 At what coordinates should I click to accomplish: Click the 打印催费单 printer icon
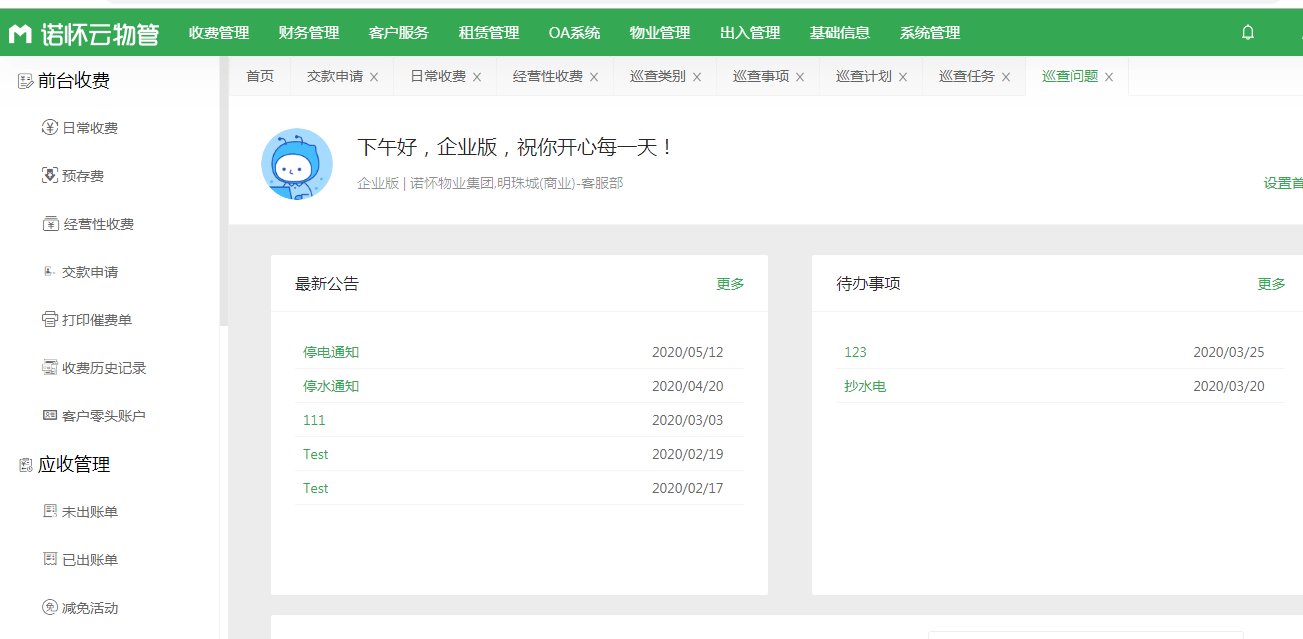(50, 320)
